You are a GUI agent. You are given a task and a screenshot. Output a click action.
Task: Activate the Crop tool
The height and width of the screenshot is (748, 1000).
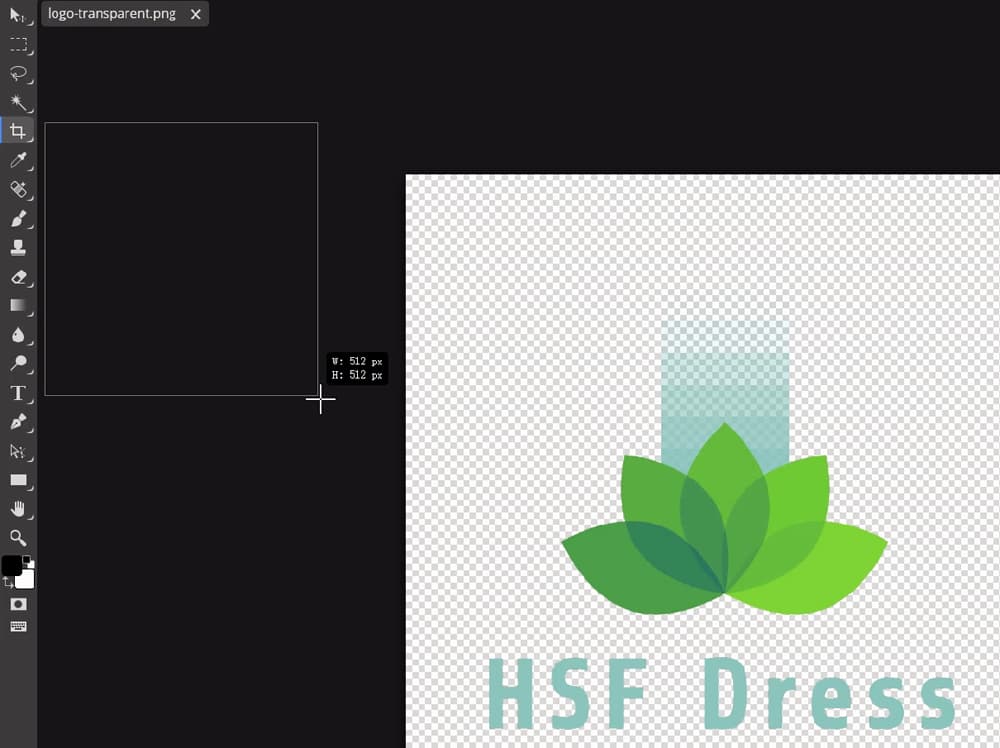18,131
